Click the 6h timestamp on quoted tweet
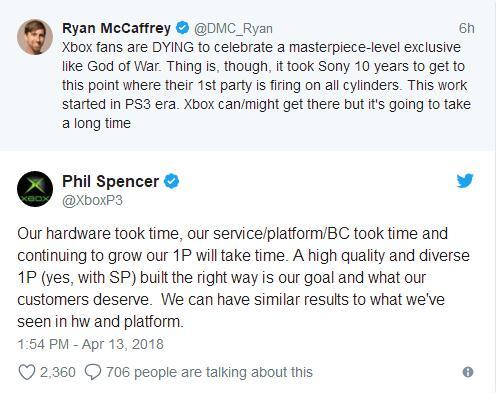The image size is (497, 393). click(466, 28)
